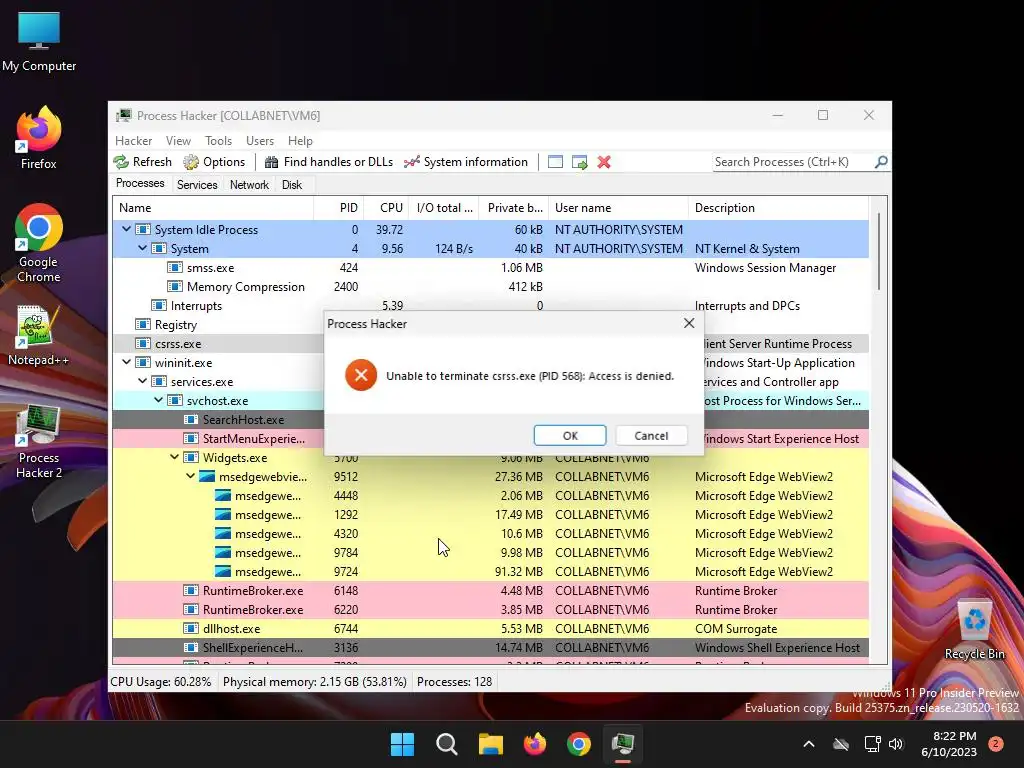Click the dllhost.exe process icon
Image resolution: width=1024 pixels, height=768 pixels.
pyautogui.click(x=191, y=628)
